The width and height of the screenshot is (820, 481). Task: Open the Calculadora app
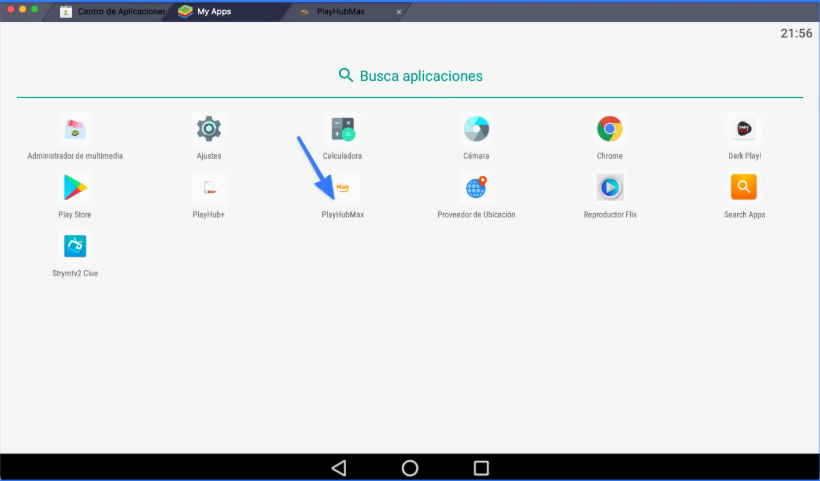click(342, 129)
